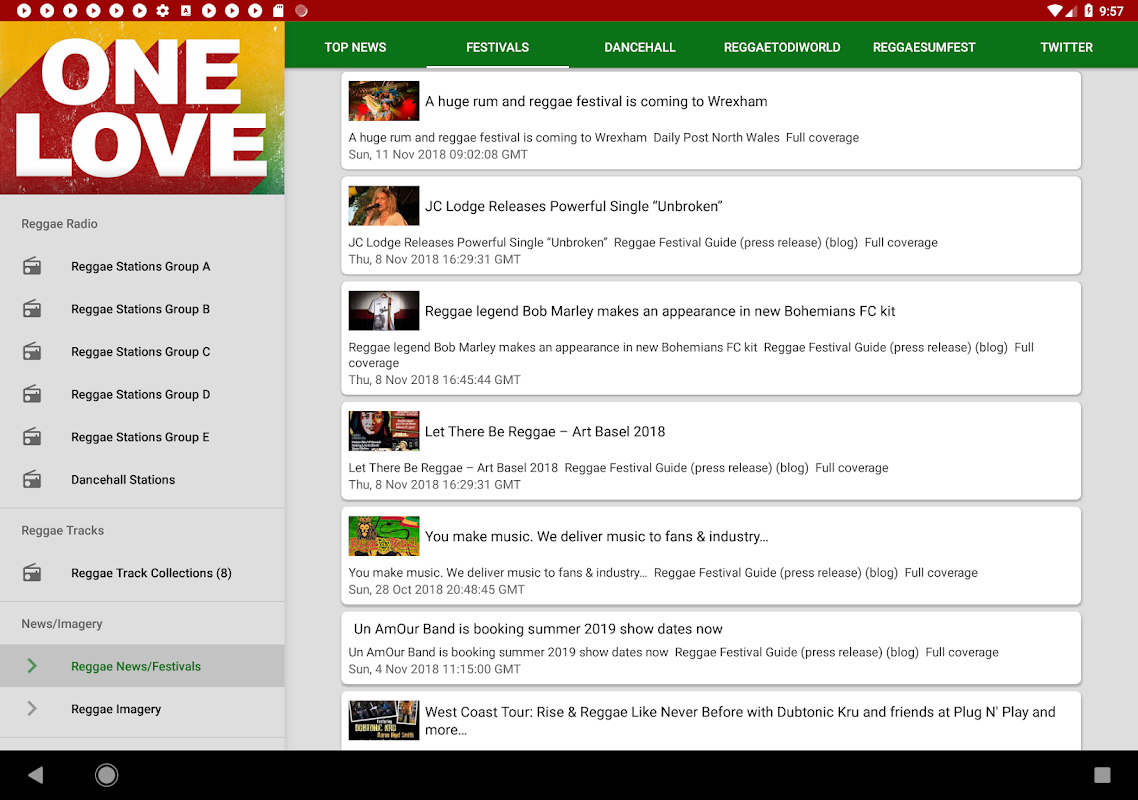This screenshot has height=800, width=1138.
Task: Click date 'Sun, 4 Nov 2018 11:15:00 GMT'
Action: point(434,669)
